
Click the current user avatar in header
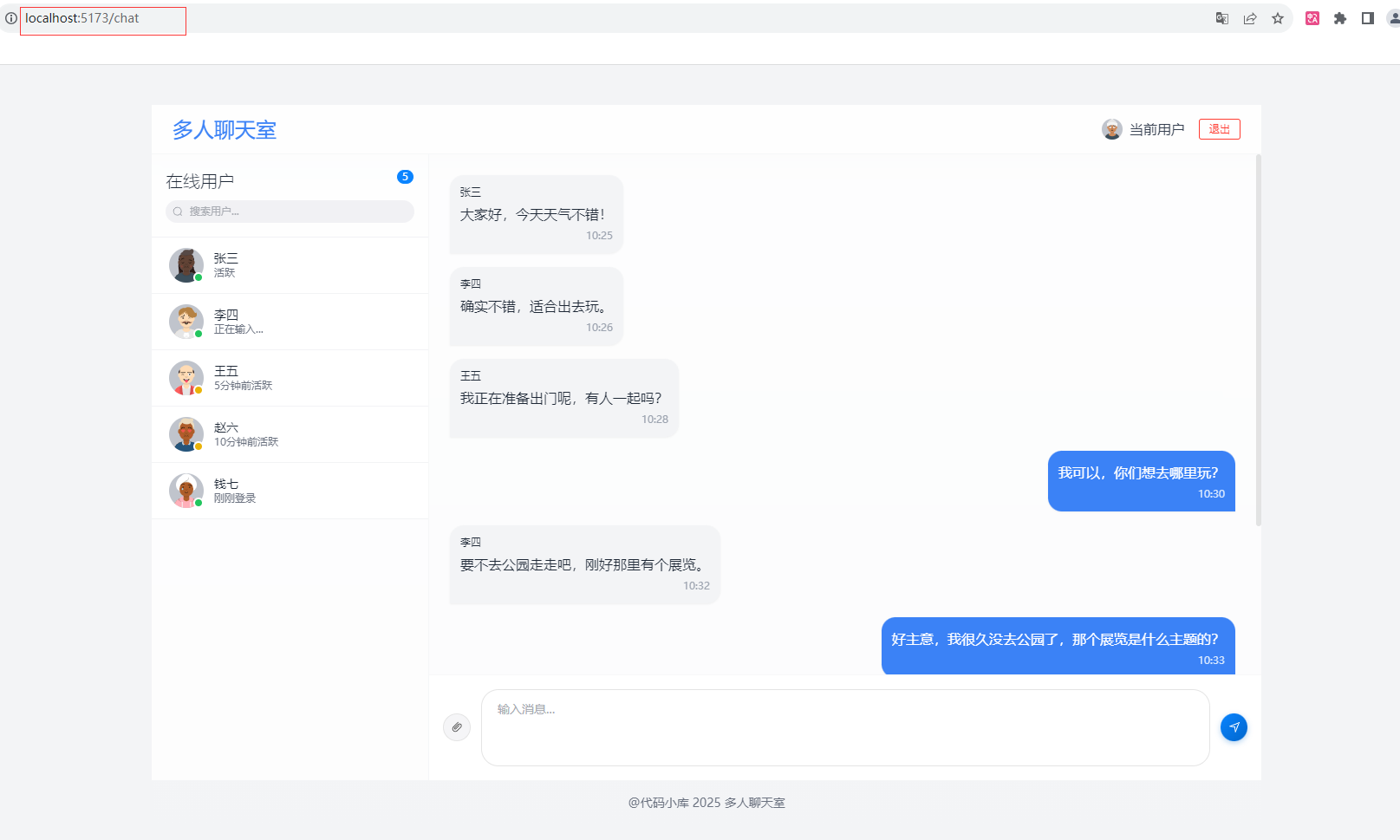(1112, 129)
